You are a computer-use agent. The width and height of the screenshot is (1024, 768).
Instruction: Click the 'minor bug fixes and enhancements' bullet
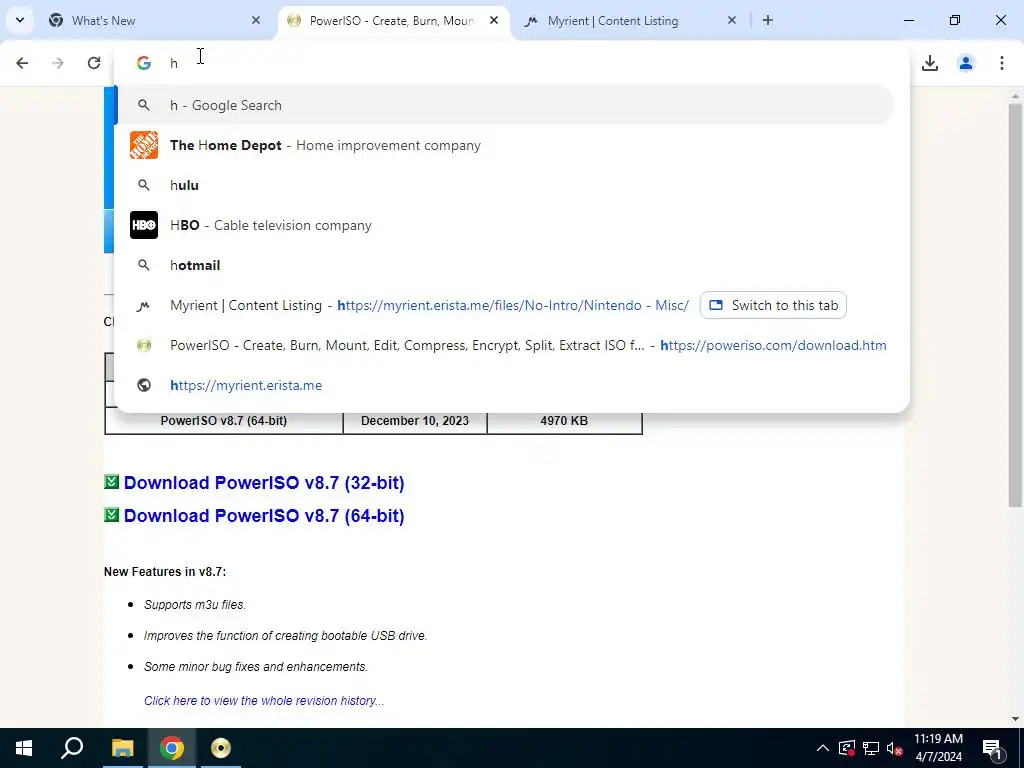256,667
